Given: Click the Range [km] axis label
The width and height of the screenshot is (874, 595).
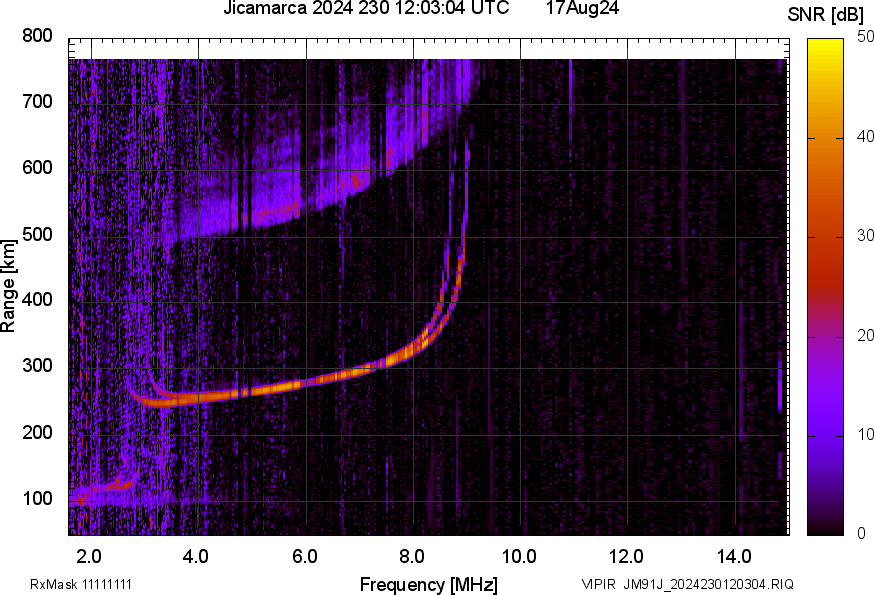Looking at the screenshot, I should [x=8, y=286].
